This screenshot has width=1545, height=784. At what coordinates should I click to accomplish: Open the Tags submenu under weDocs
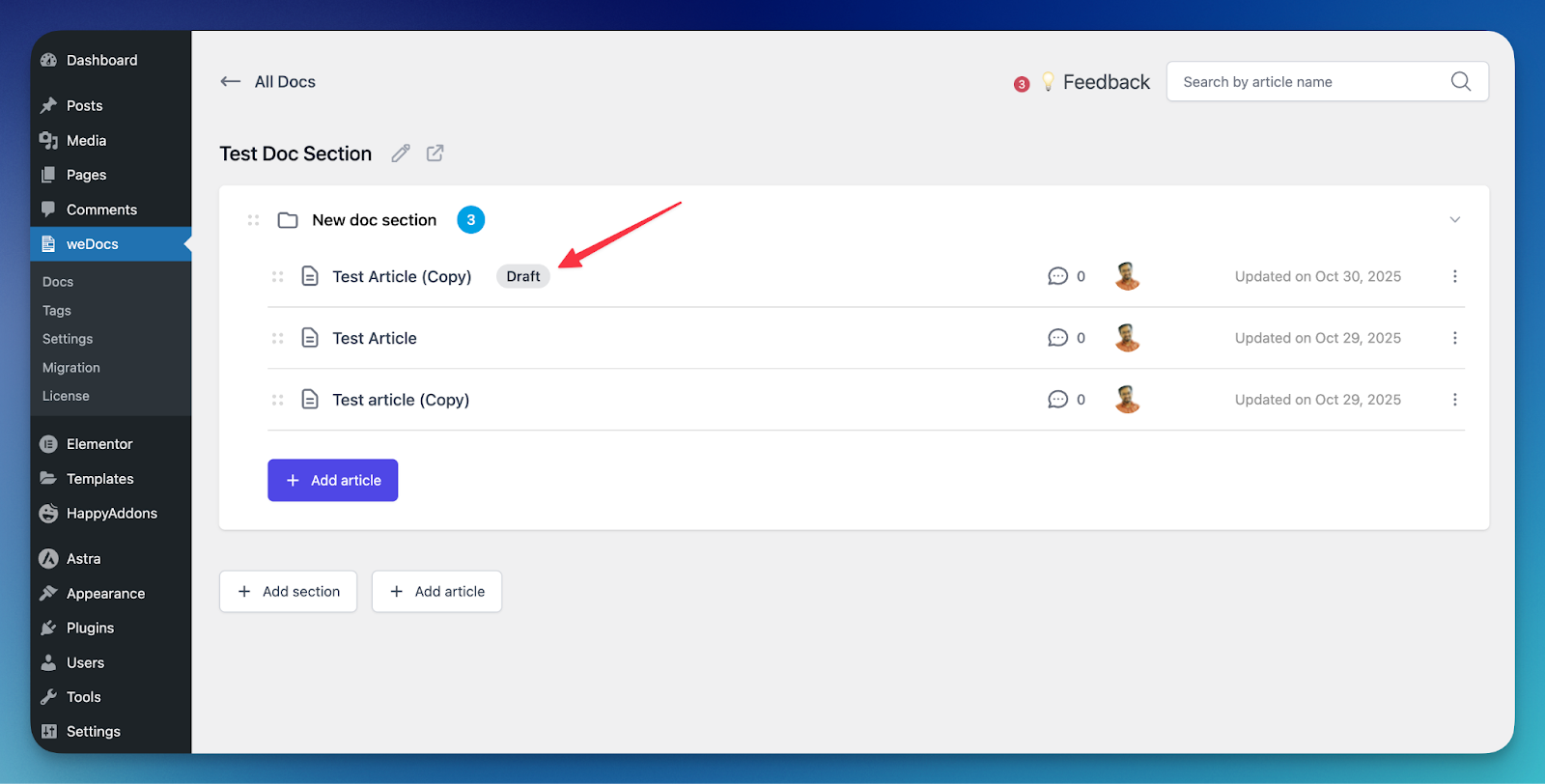click(x=57, y=311)
